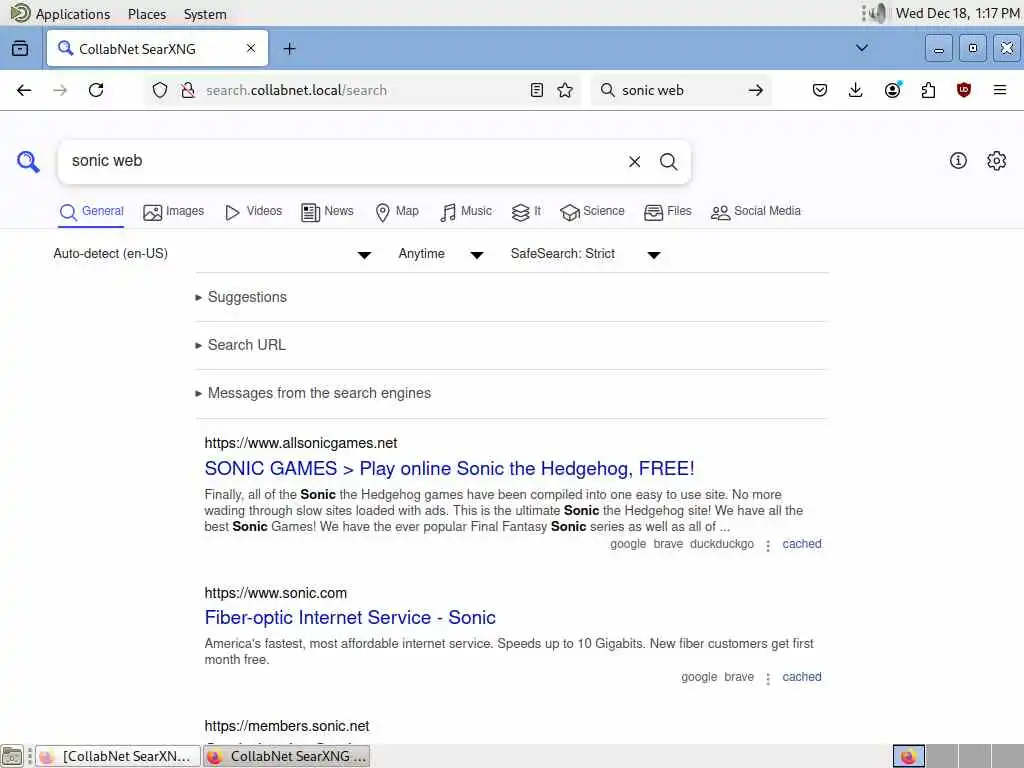
Task: Switch to the Videos category
Action: coord(253,212)
